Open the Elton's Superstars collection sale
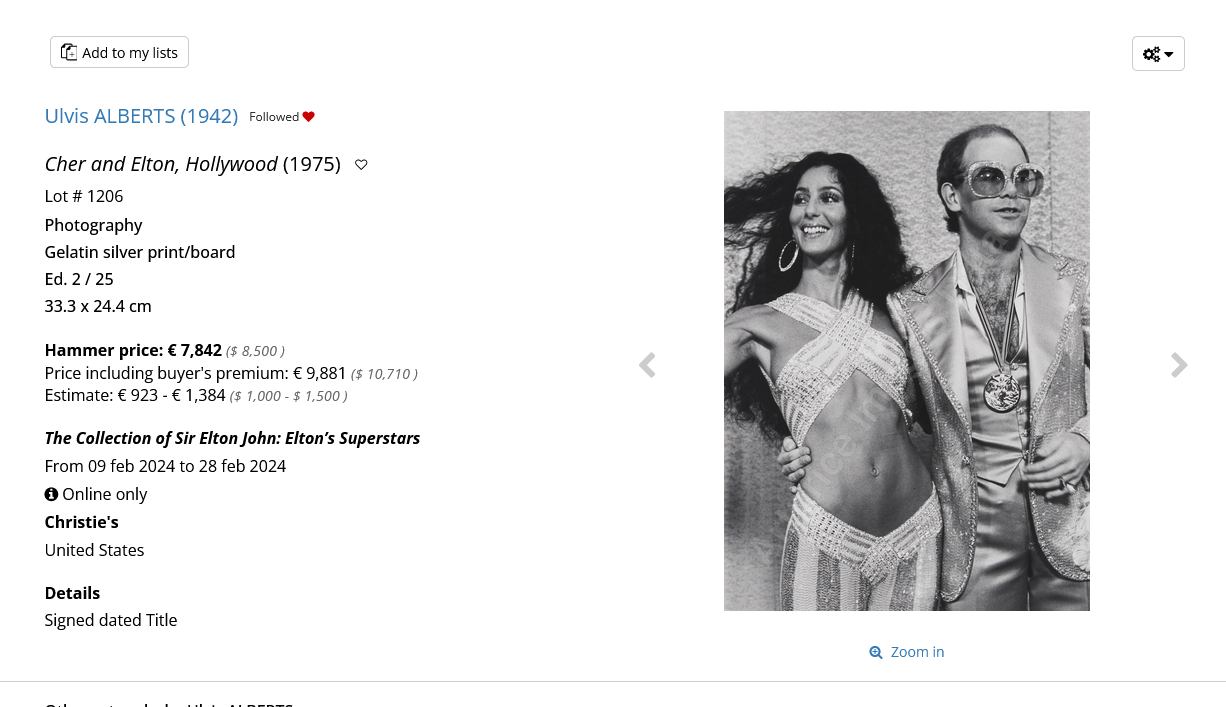Viewport: 1226px width, 707px height. 232,438
